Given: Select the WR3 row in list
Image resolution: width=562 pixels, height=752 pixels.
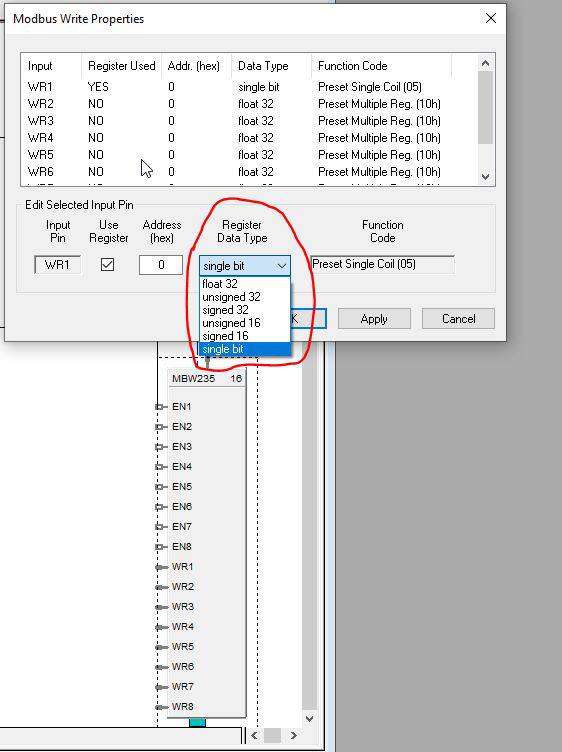Looking at the screenshot, I should pos(249,121).
